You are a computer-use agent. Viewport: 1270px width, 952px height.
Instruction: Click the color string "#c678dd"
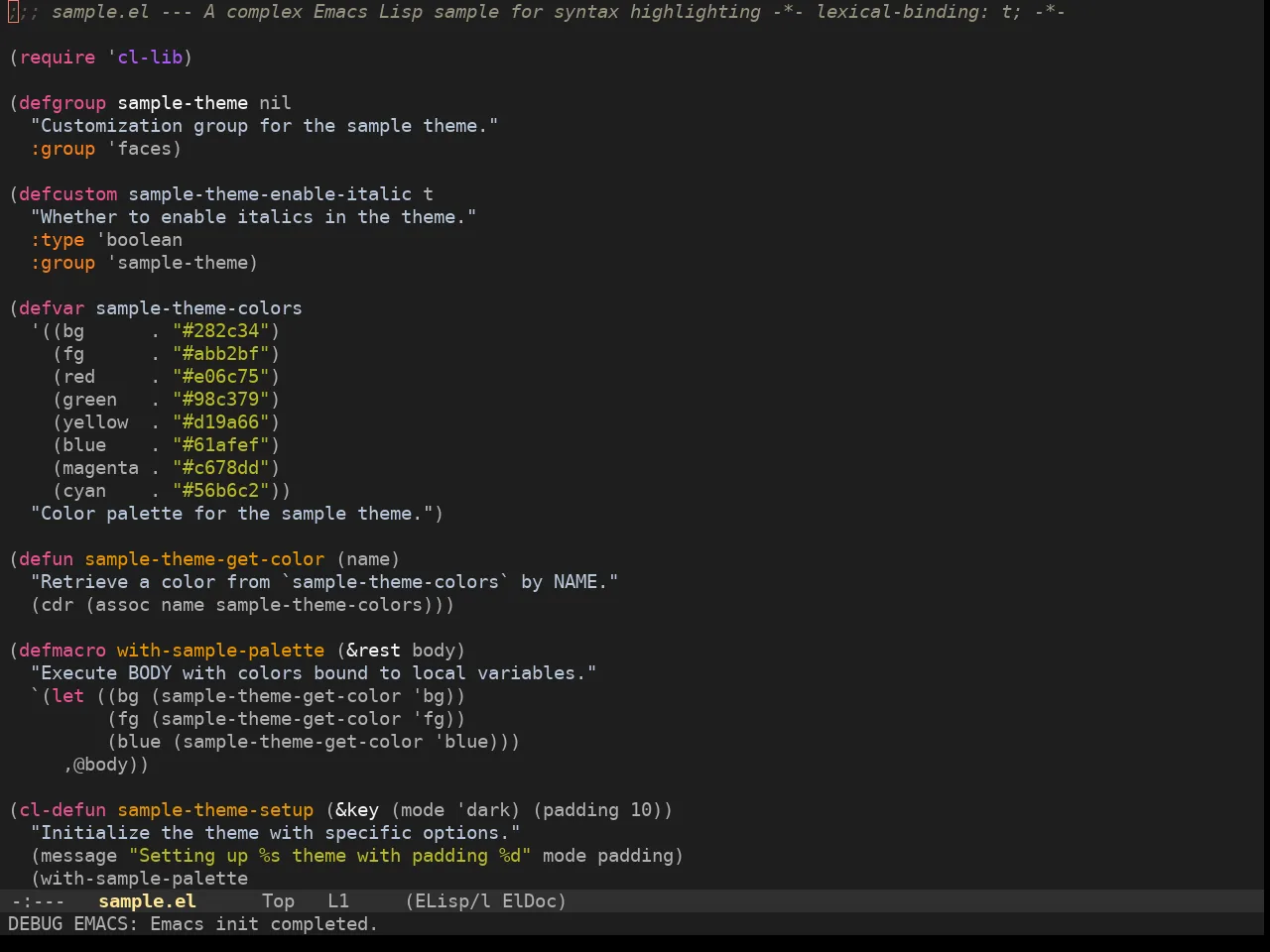[221, 467]
